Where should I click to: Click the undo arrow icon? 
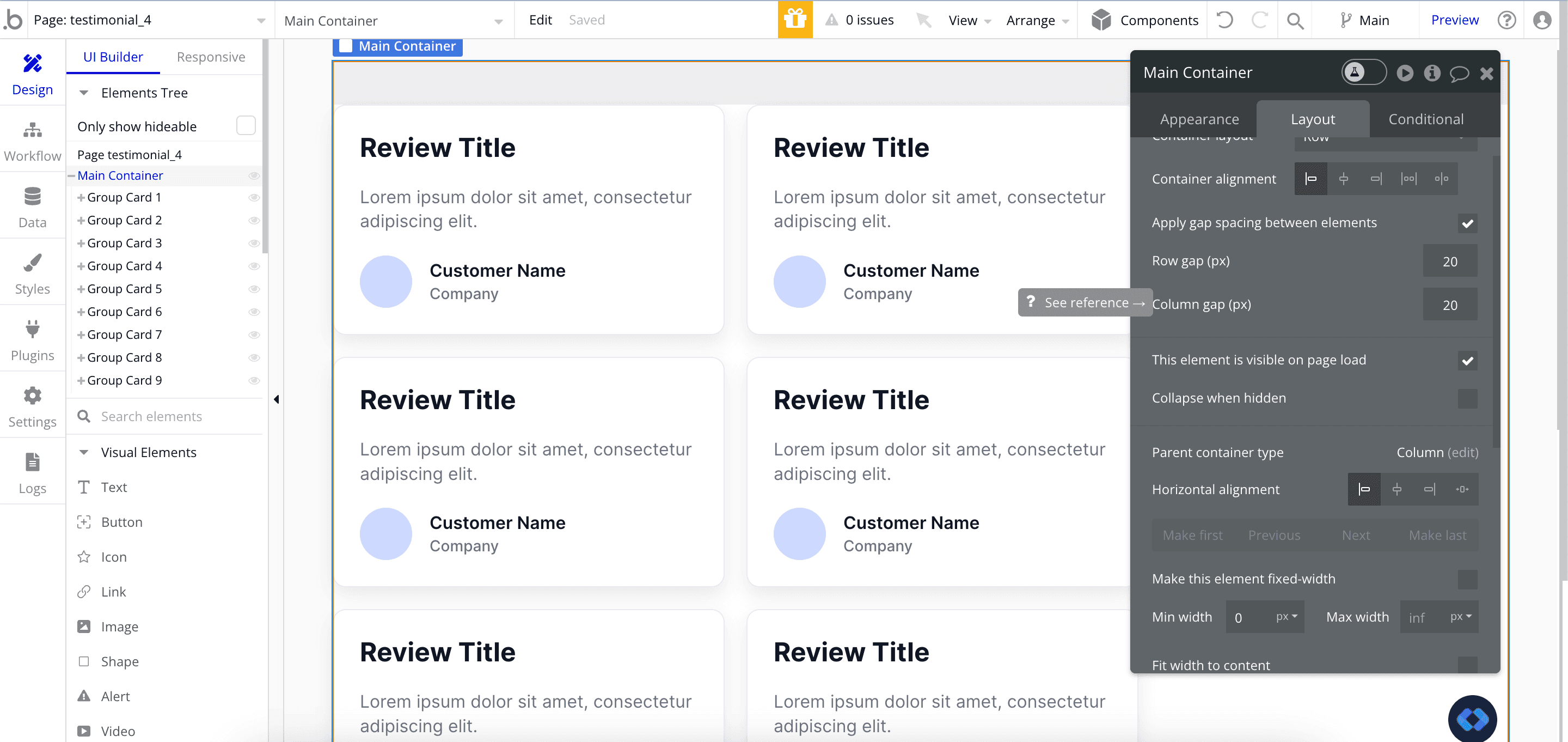tap(1224, 20)
